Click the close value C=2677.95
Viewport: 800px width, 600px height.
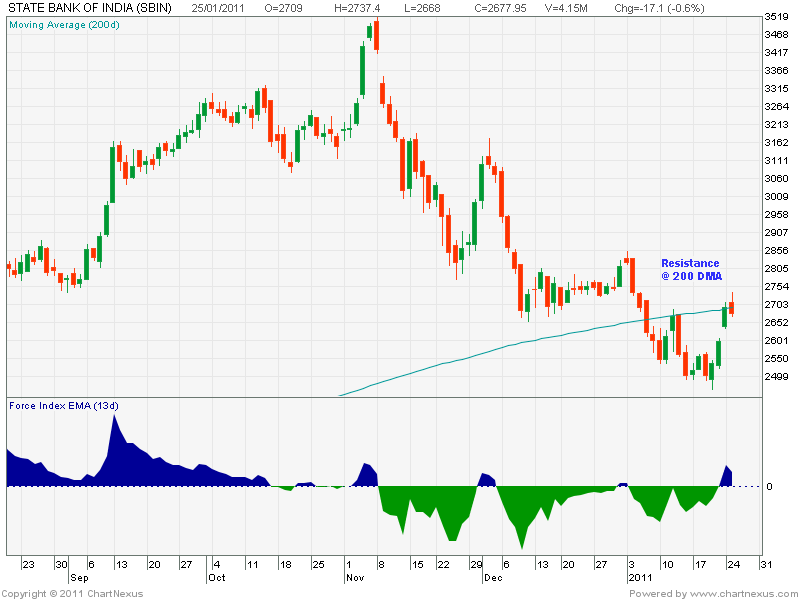coord(500,8)
